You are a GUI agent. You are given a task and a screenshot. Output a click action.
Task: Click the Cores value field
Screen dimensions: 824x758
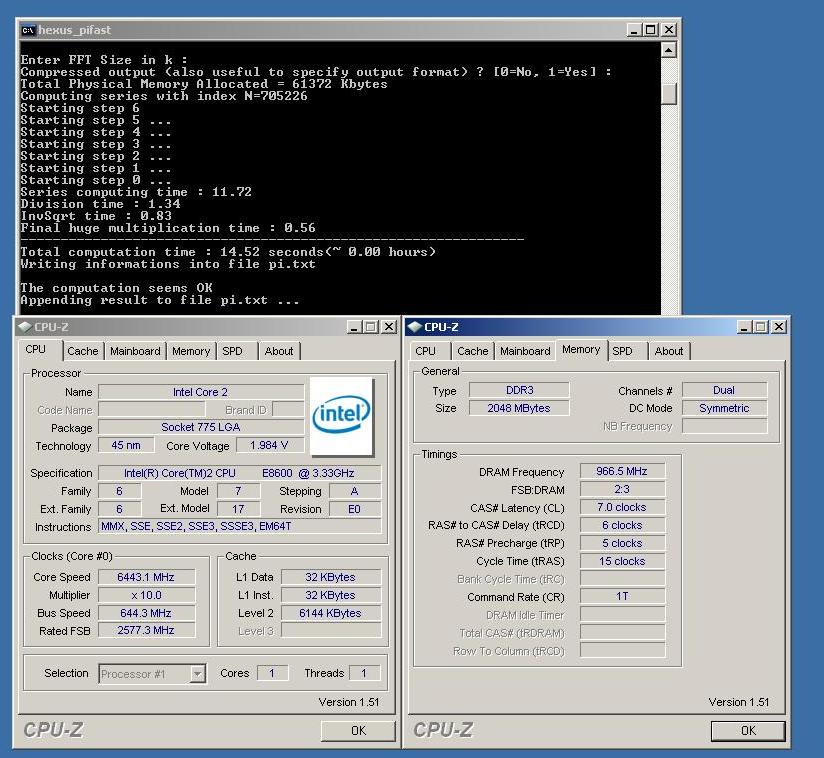272,673
